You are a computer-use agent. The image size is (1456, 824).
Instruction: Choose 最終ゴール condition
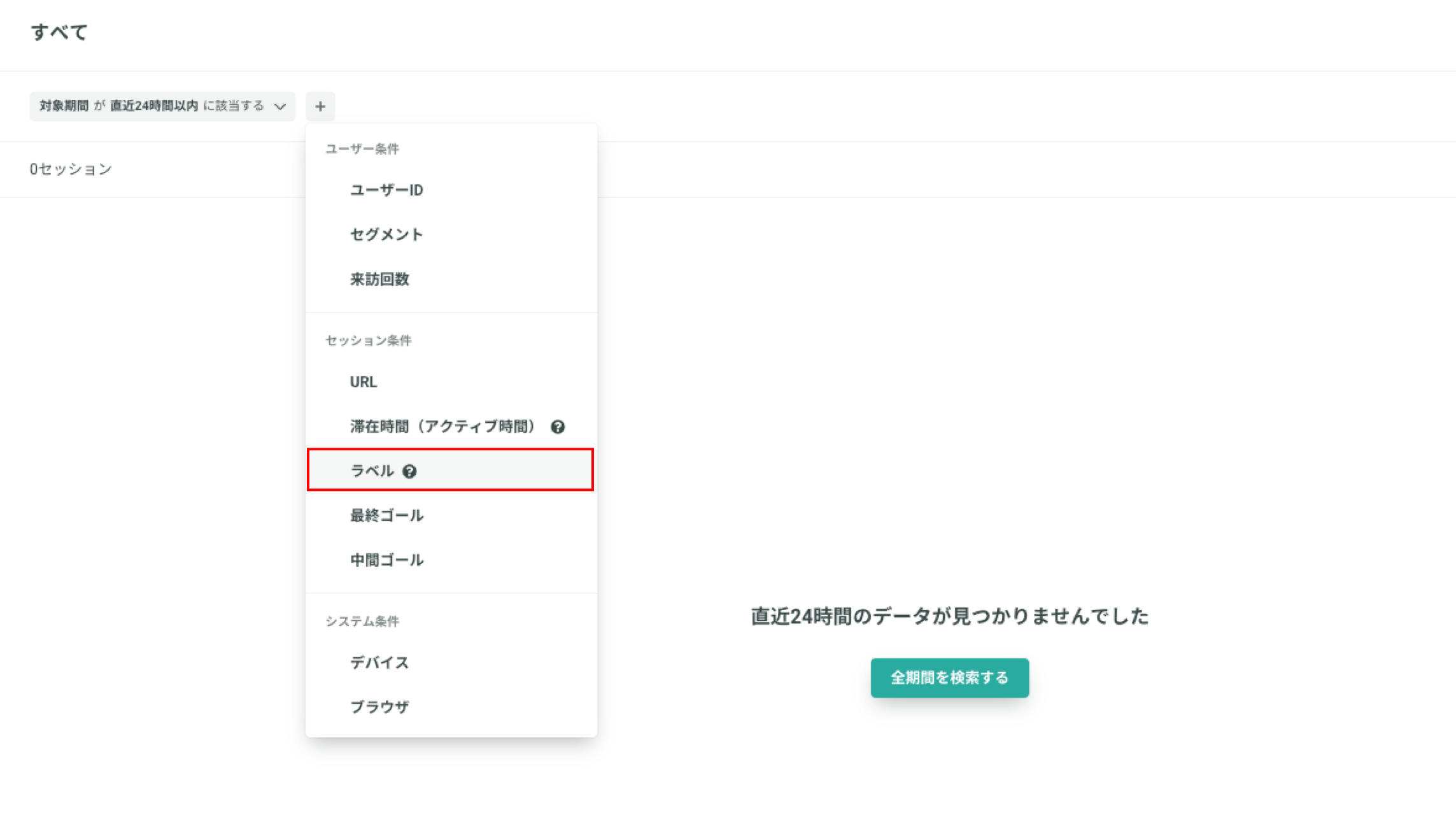coord(451,515)
